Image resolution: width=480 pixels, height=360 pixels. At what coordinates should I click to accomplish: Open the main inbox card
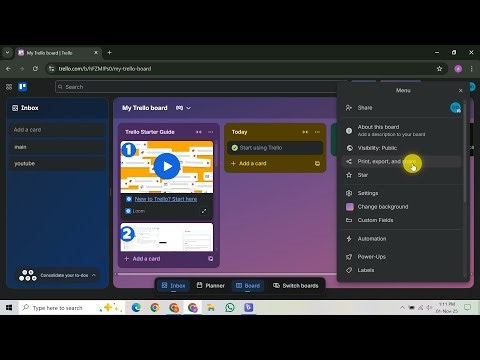coord(57,147)
